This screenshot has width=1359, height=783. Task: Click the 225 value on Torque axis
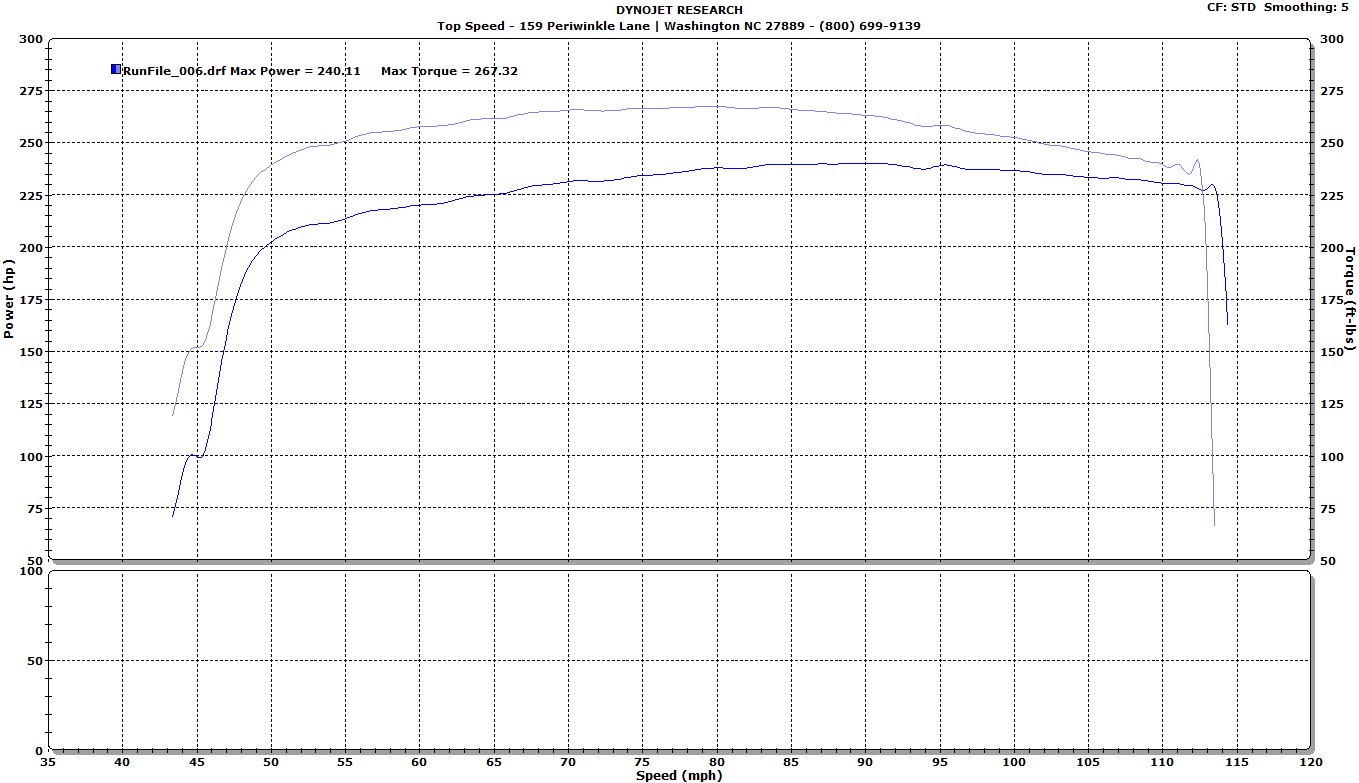(x=1331, y=195)
